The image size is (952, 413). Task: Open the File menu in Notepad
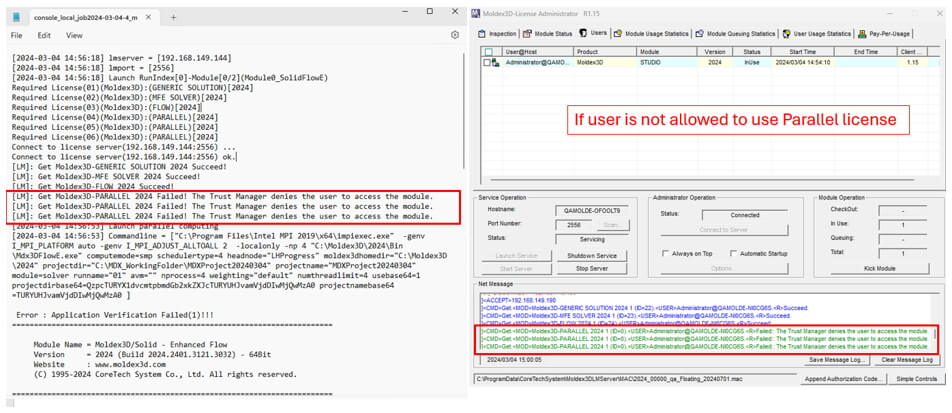[x=16, y=35]
